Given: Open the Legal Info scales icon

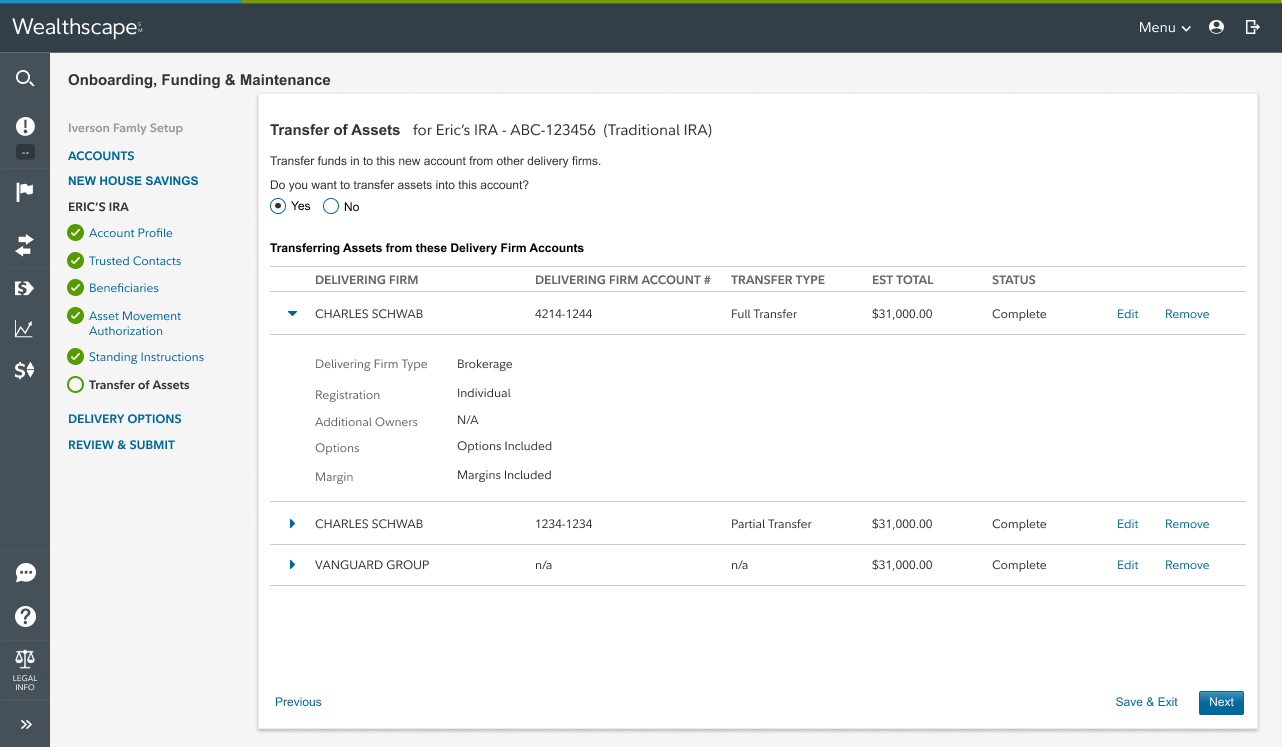Looking at the screenshot, I should point(25,670).
